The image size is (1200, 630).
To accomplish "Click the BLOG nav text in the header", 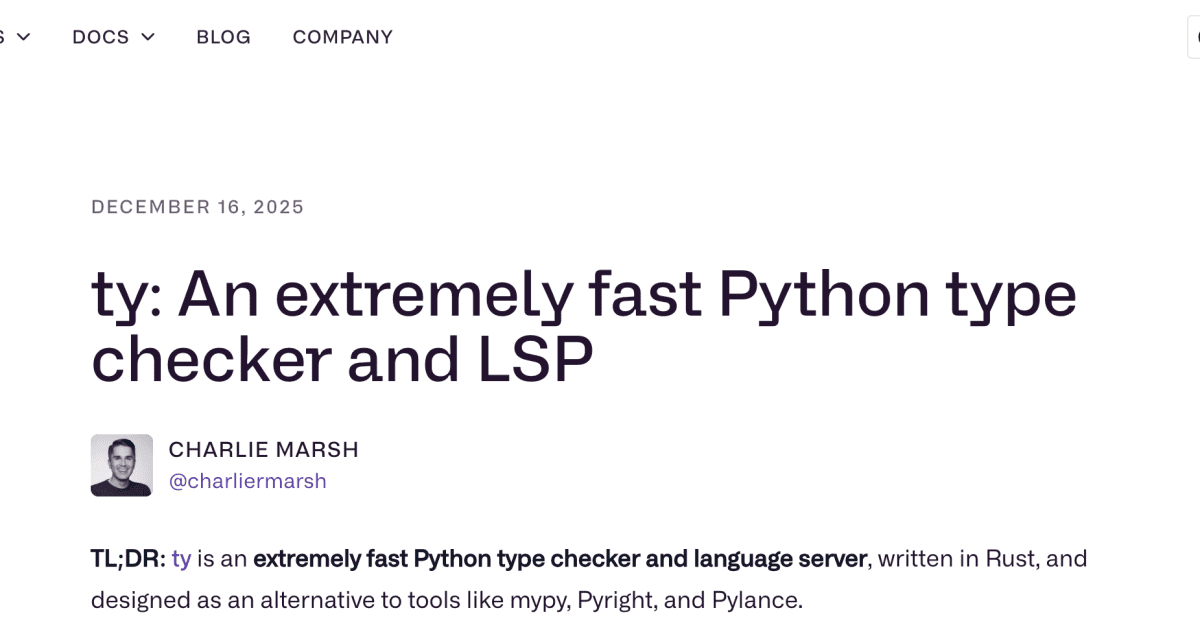I will (223, 37).
